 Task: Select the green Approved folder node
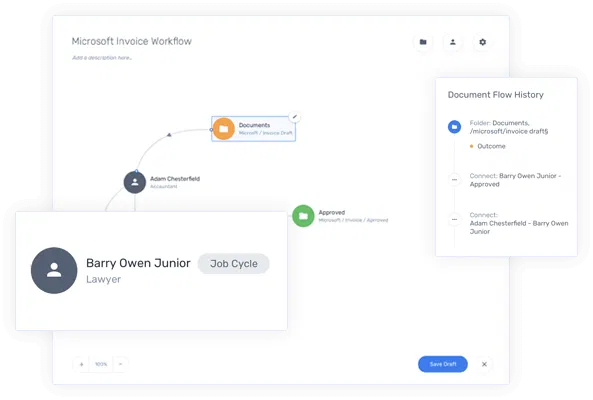[303, 216]
